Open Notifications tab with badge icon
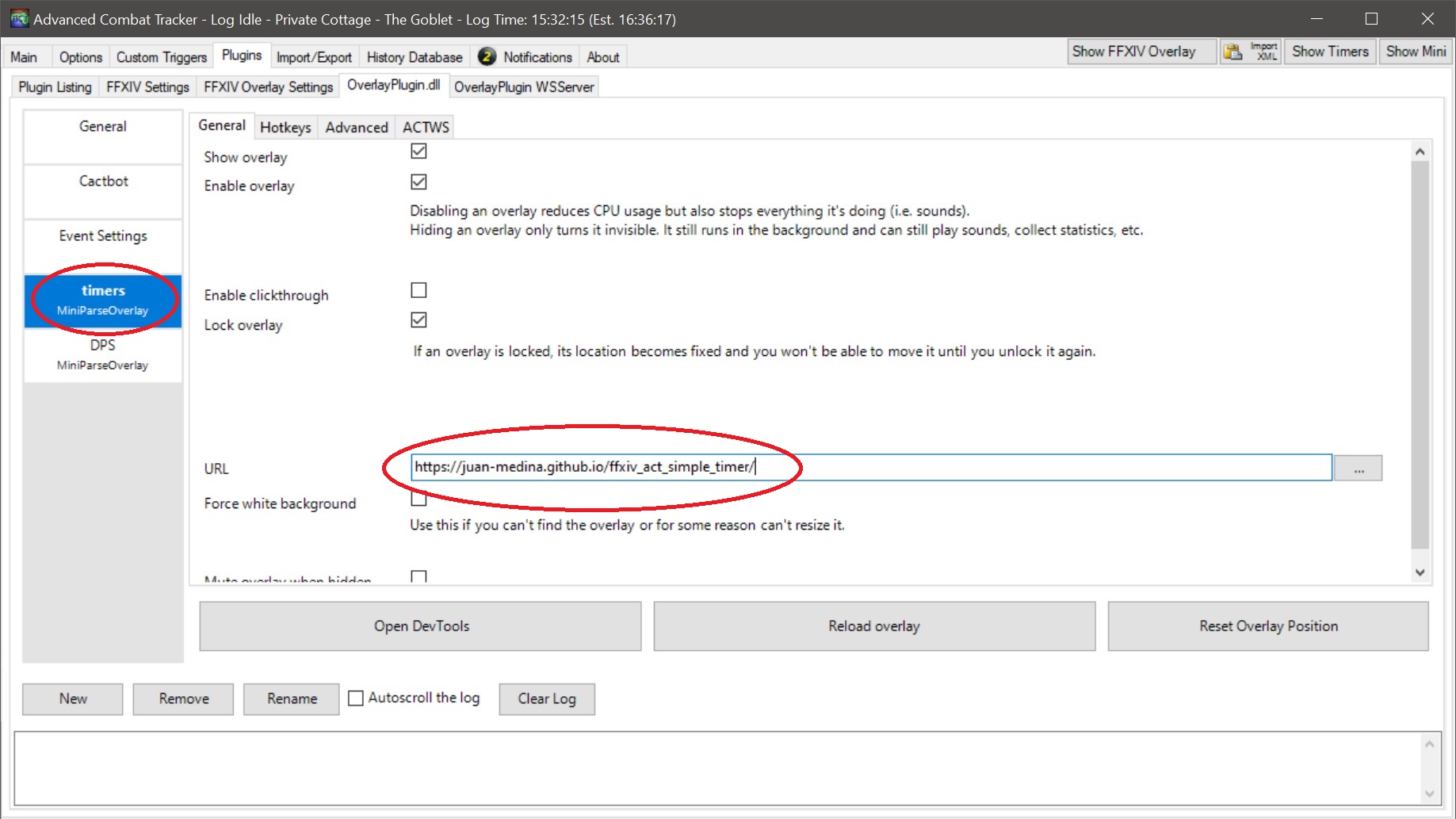Screen dimensions: 1456x819 [x=525, y=57]
